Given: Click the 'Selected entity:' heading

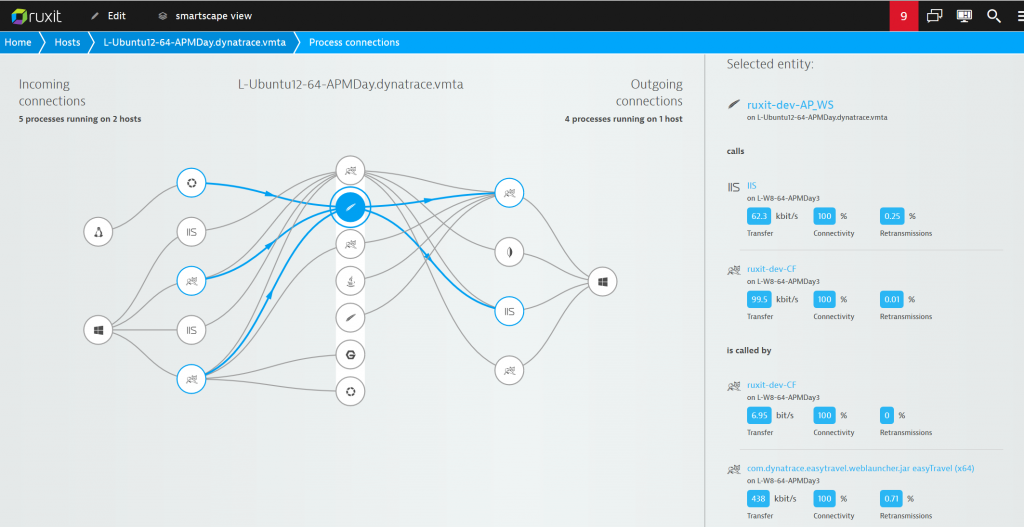Looking at the screenshot, I should coord(770,64).
